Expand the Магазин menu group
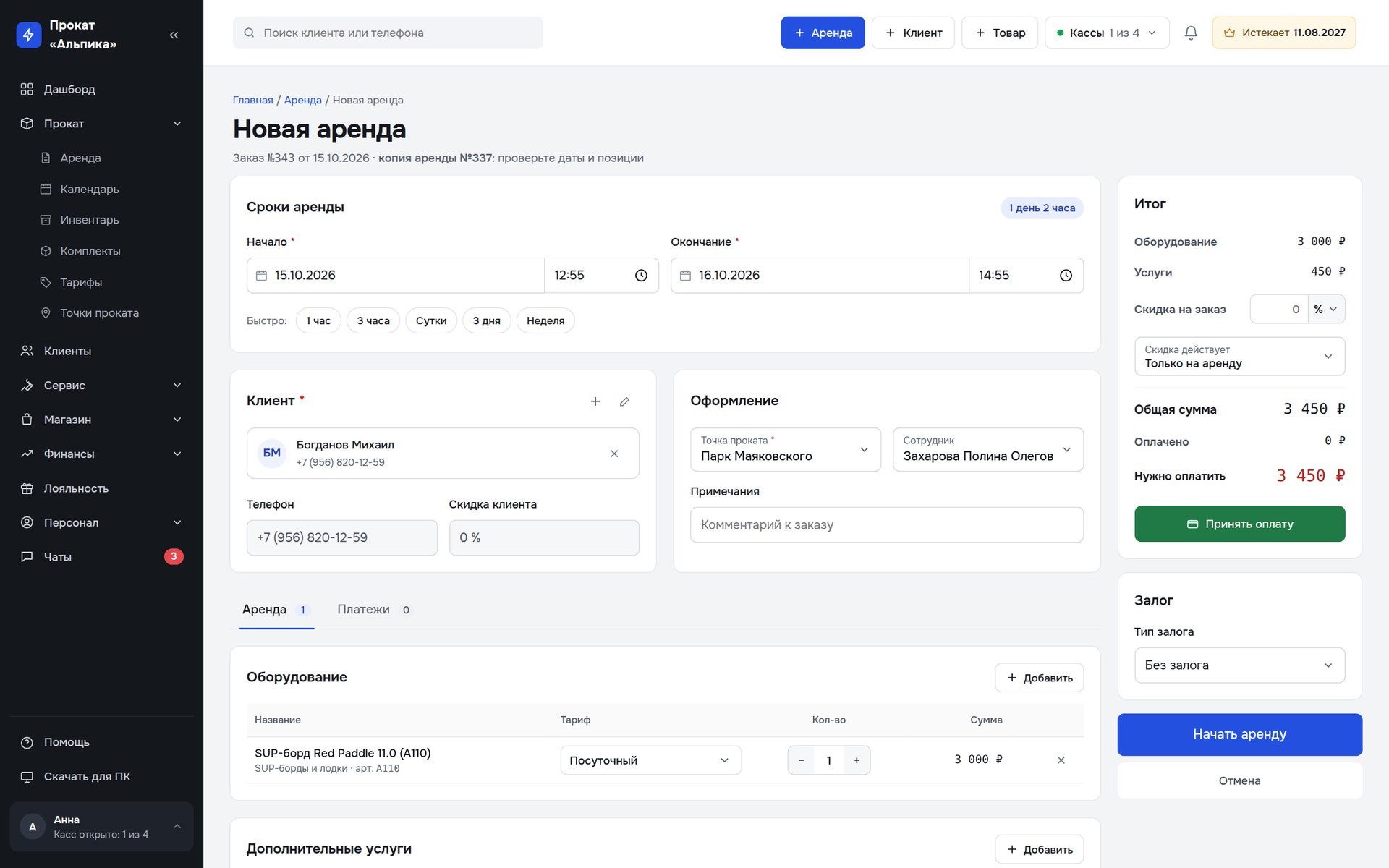1389x868 pixels. pyautogui.click(x=101, y=420)
